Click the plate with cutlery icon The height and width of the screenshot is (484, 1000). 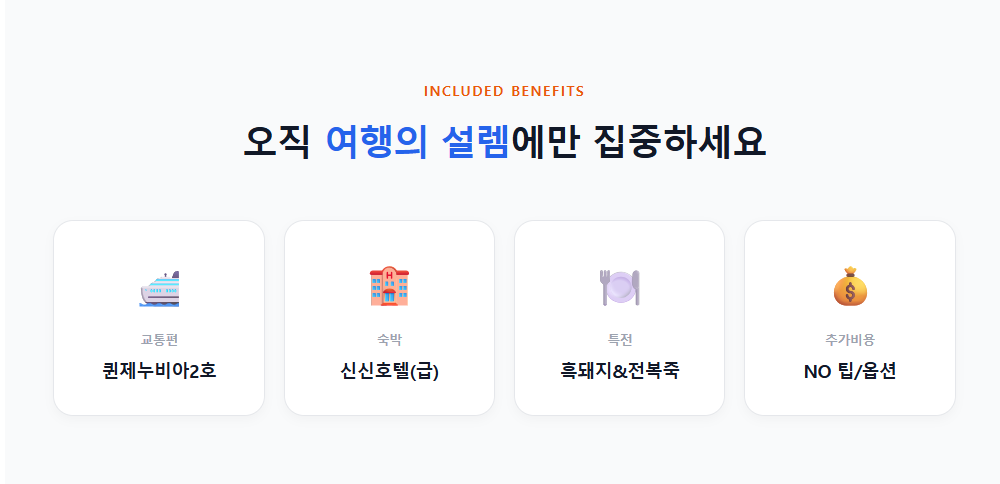click(619, 288)
